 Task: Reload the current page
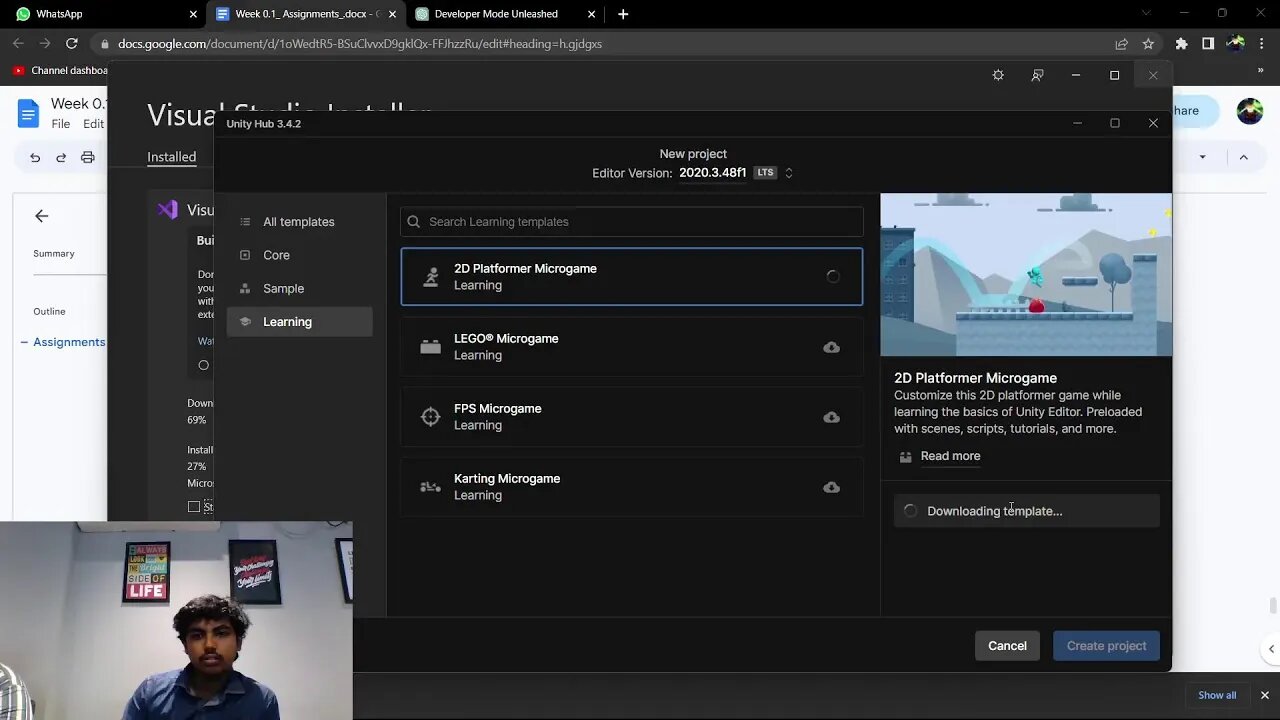coord(72,44)
